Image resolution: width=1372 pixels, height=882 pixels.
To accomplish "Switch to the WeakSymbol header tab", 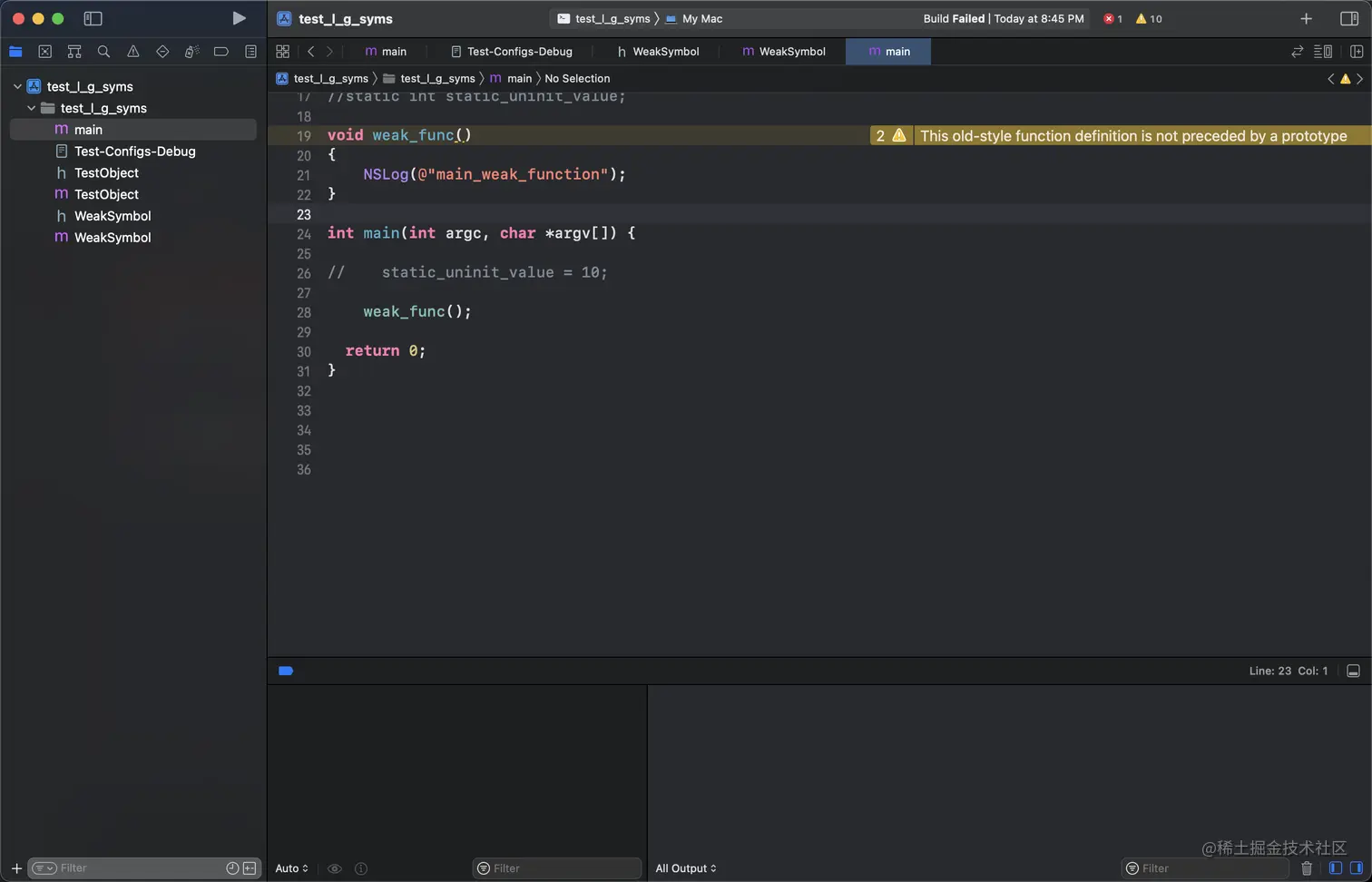I will click(658, 52).
